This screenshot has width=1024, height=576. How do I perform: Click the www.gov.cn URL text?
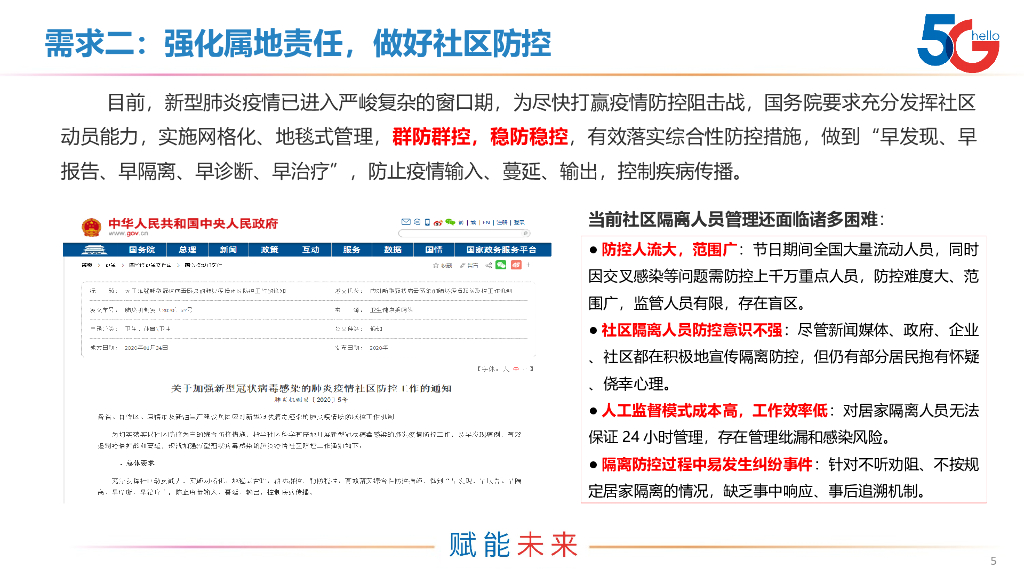tap(128, 233)
